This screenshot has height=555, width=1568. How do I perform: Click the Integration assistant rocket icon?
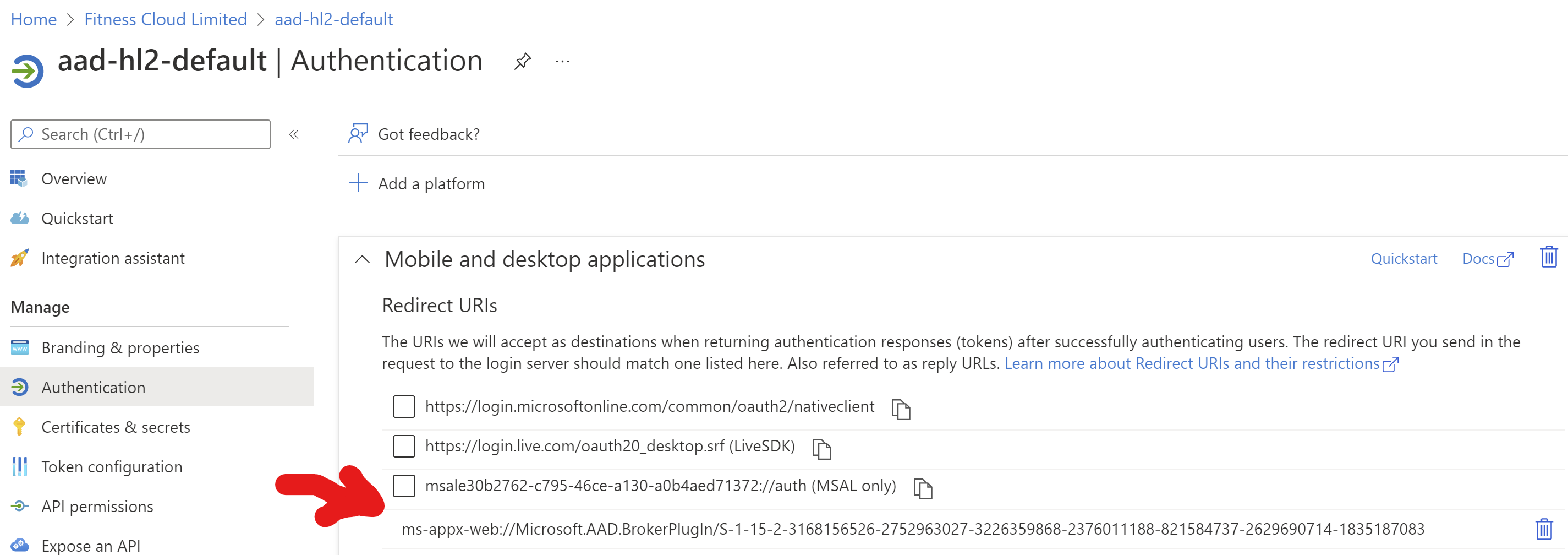[x=19, y=258]
